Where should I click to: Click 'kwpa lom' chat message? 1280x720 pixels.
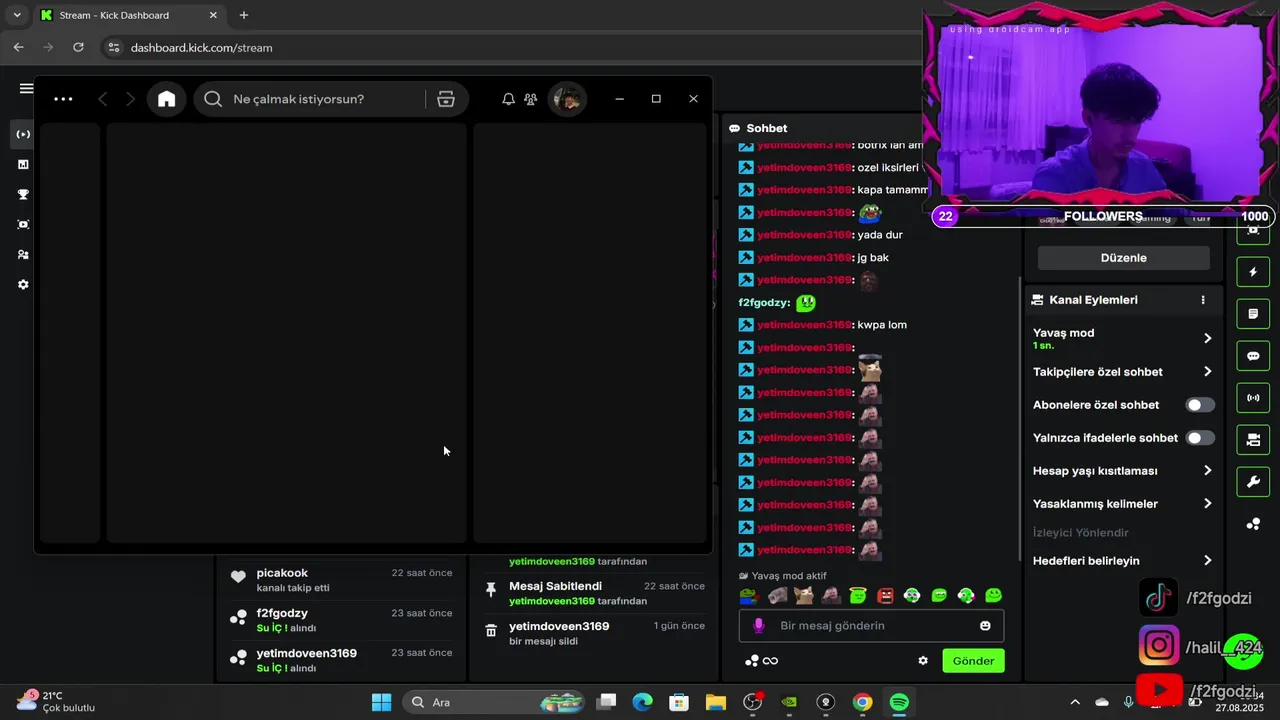(882, 325)
